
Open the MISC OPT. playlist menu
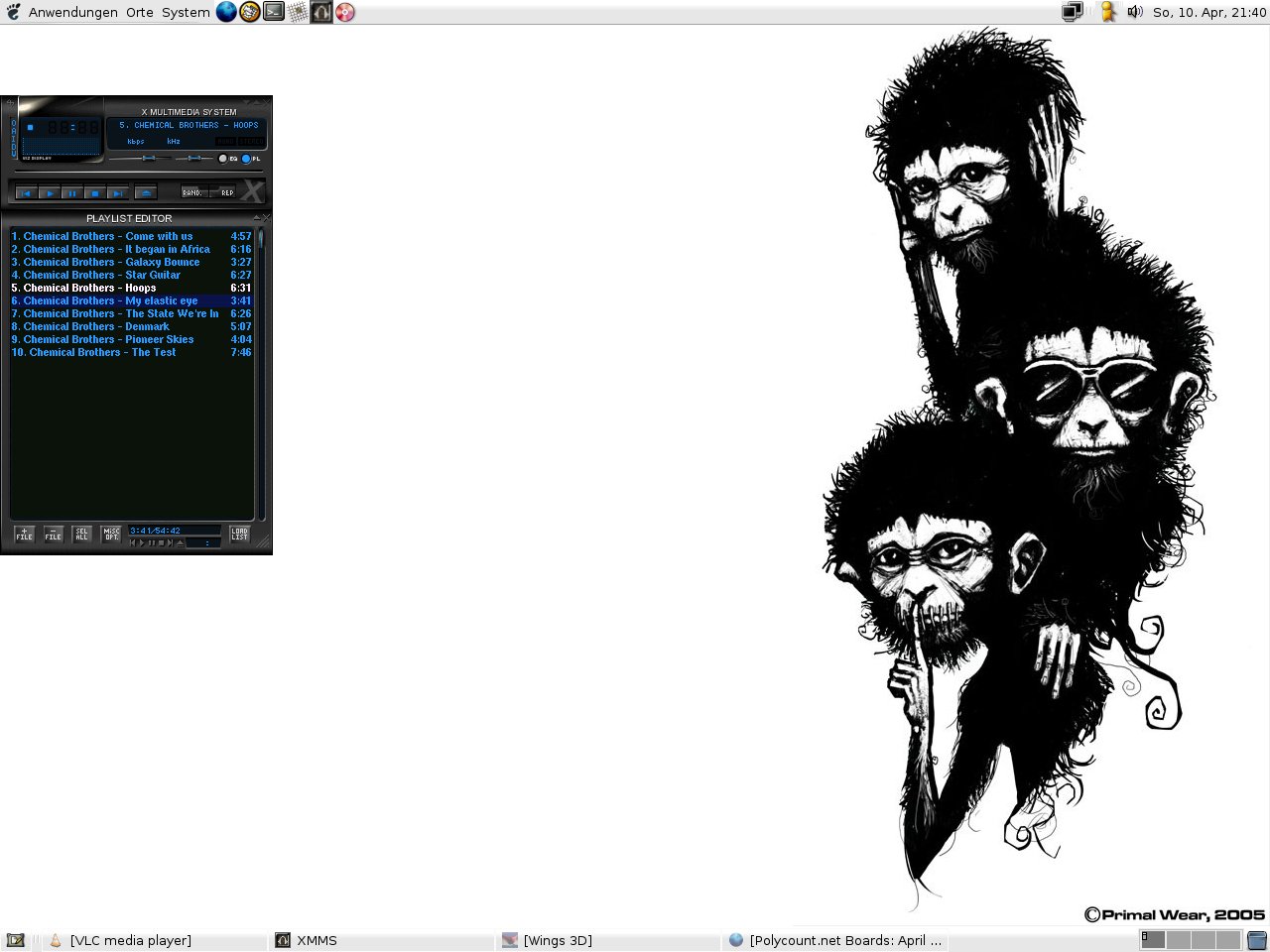[111, 534]
